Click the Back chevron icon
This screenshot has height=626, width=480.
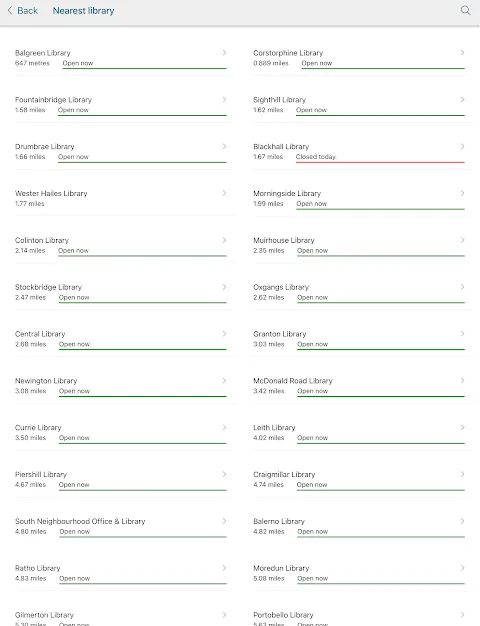coord(10,10)
